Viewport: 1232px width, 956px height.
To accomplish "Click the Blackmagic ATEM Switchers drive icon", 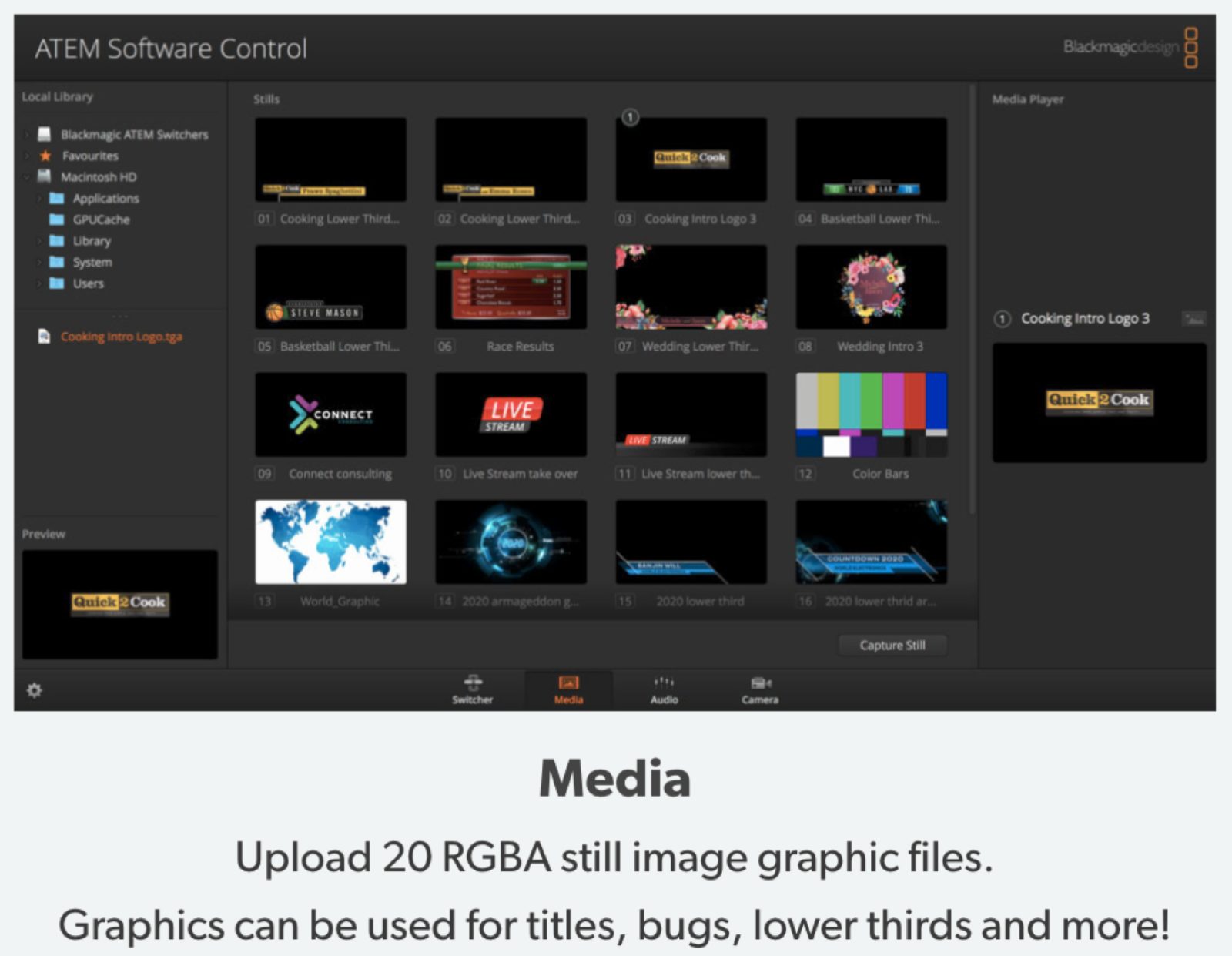I will [x=45, y=134].
